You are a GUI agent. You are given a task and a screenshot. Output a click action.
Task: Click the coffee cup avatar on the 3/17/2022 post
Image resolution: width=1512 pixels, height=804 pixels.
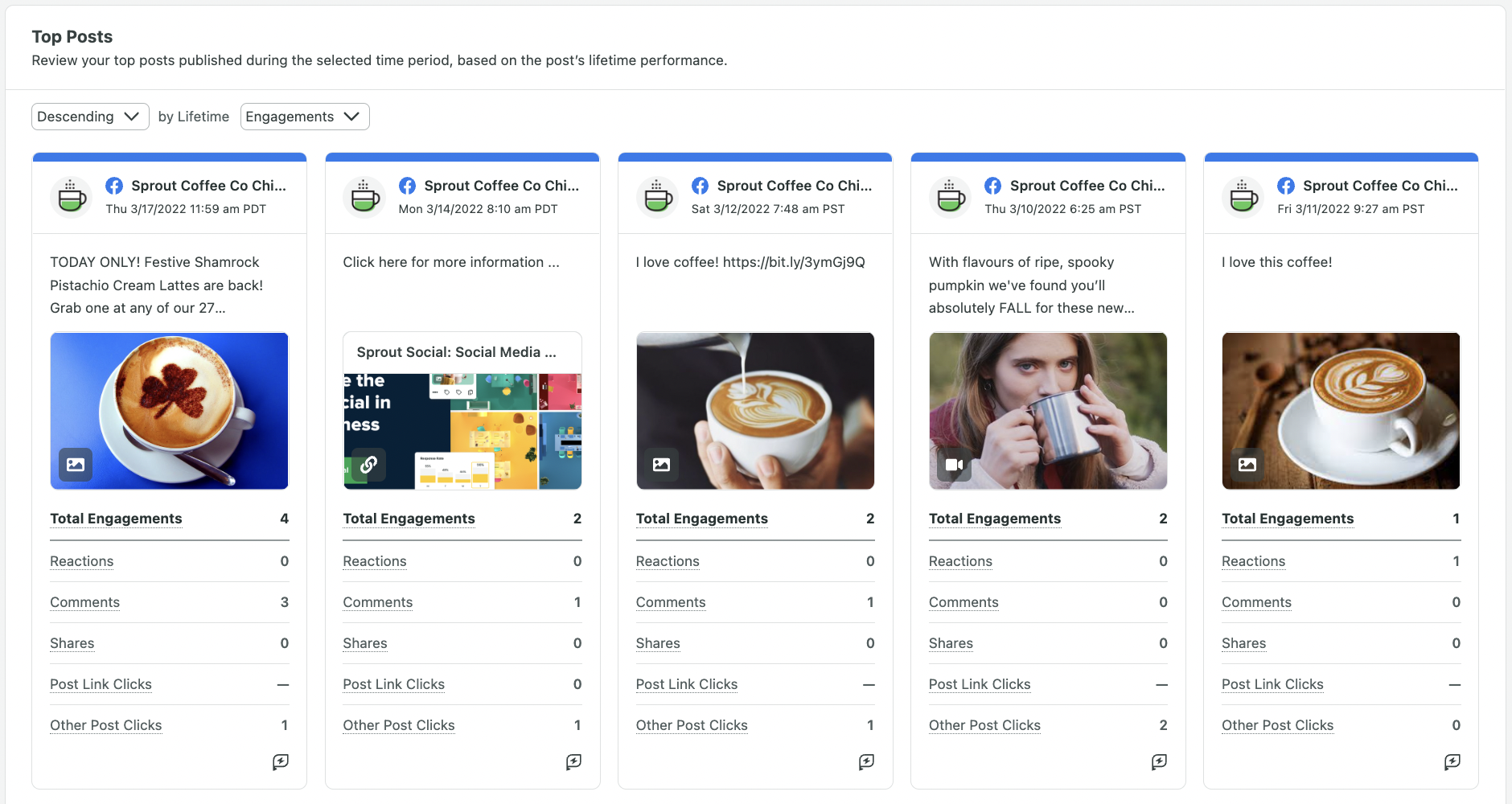[x=72, y=197]
